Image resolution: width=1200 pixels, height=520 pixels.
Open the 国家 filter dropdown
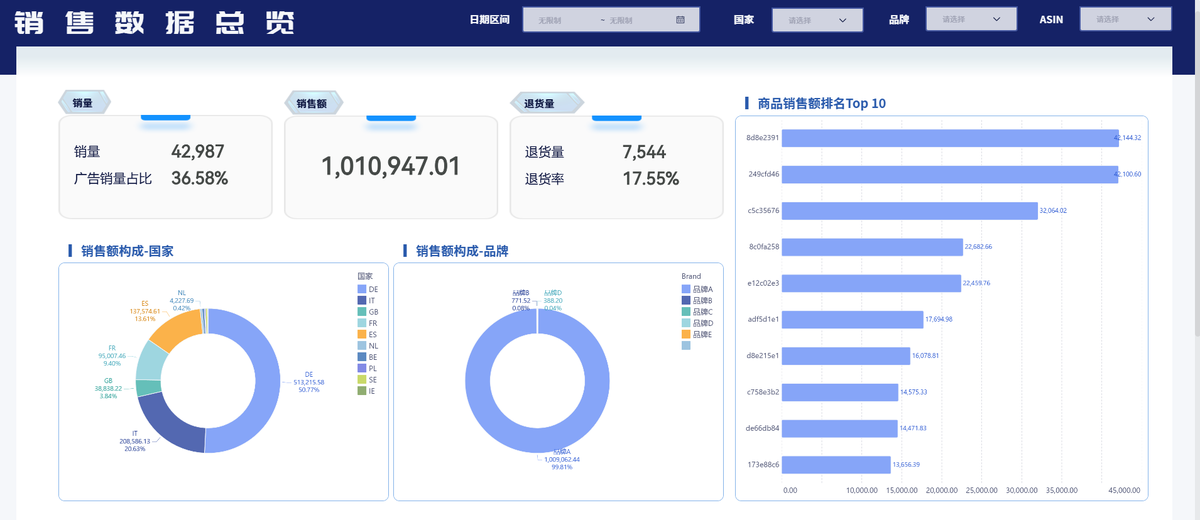point(817,20)
